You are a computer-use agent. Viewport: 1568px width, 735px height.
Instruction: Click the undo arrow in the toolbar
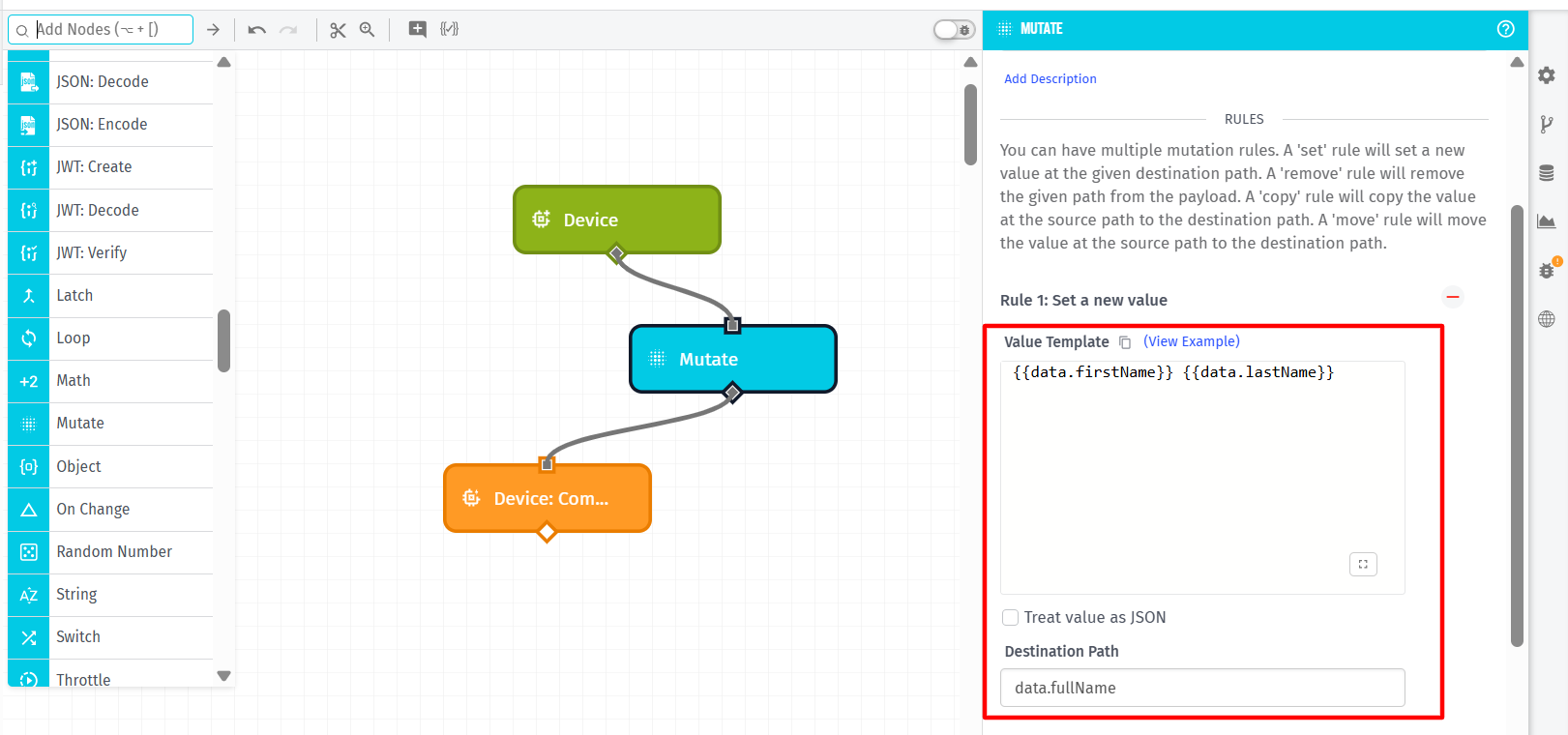256,30
